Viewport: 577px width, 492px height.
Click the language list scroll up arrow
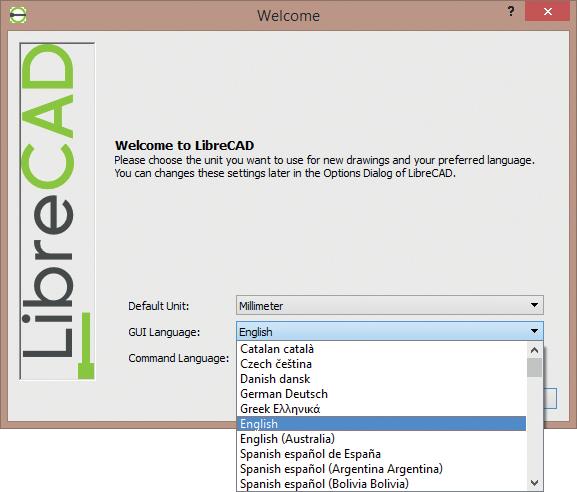pyautogui.click(x=534, y=350)
